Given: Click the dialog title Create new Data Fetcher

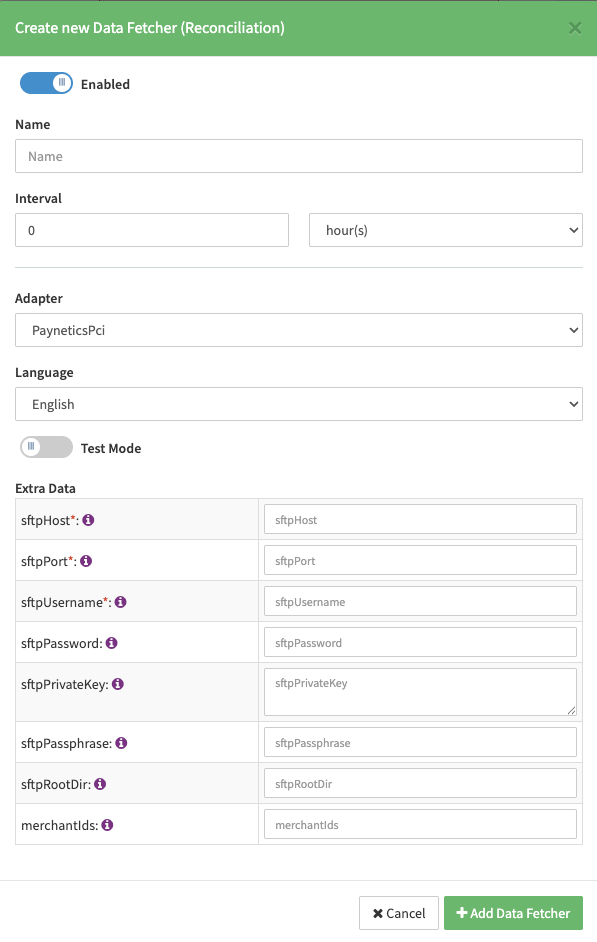Looking at the screenshot, I should click(150, 28).
